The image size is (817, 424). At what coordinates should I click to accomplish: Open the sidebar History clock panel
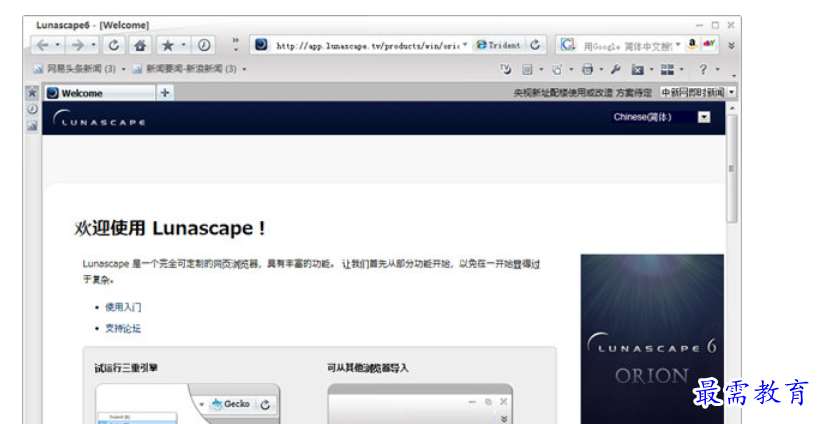pos(32,109)
